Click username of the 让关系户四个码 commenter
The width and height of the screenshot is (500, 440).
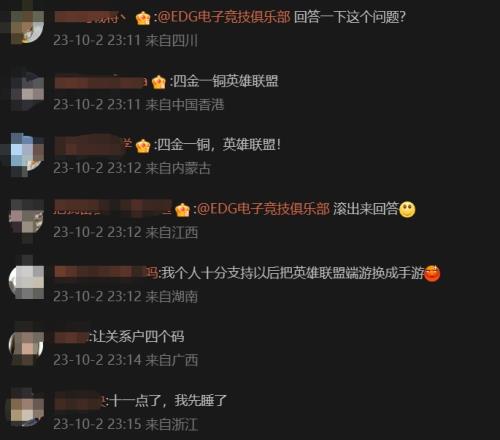pos(71,337)
